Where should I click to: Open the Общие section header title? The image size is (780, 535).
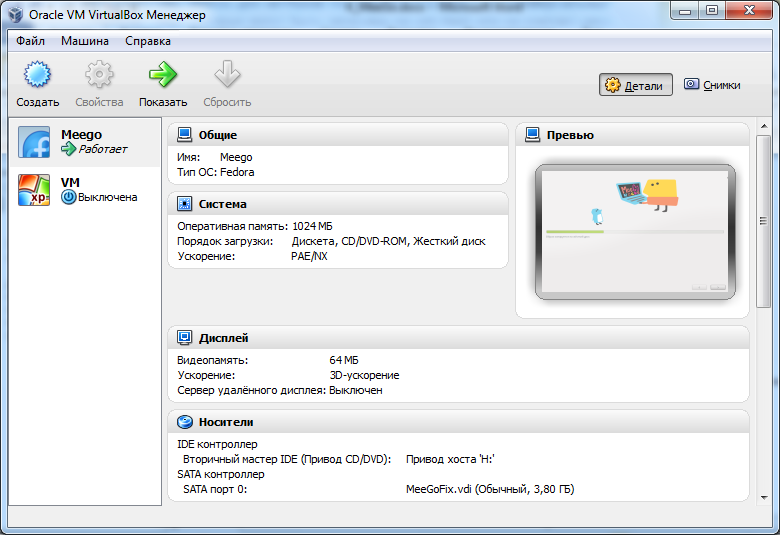pyautogui.click(x=218, y=135)
